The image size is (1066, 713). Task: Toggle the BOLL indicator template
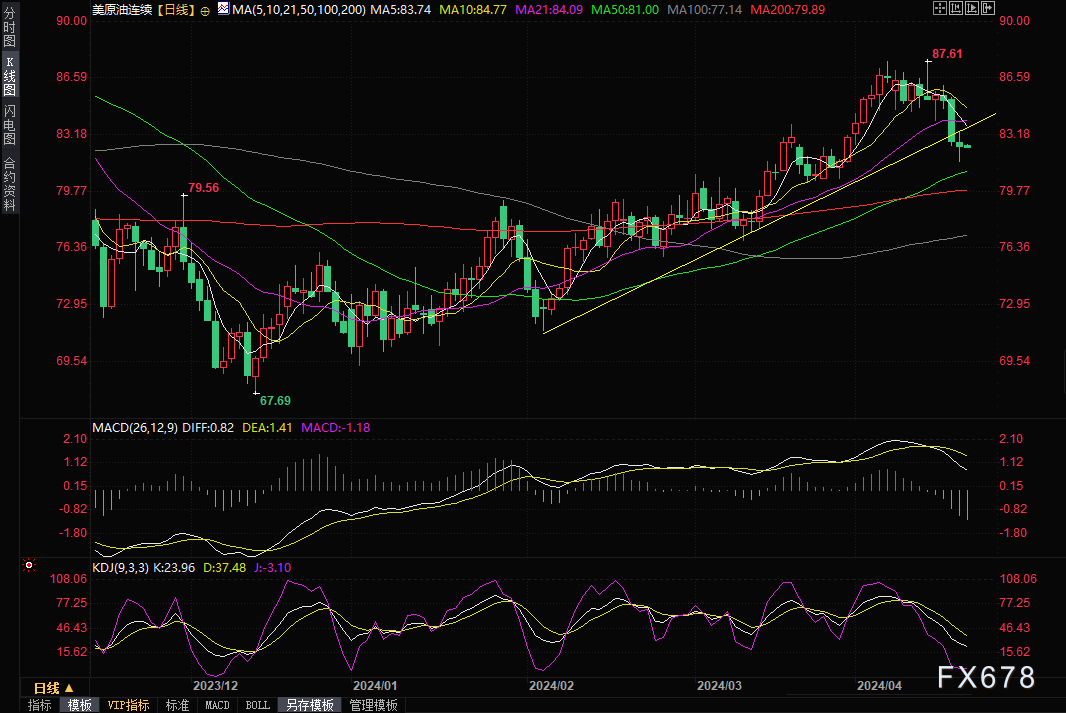257,705
